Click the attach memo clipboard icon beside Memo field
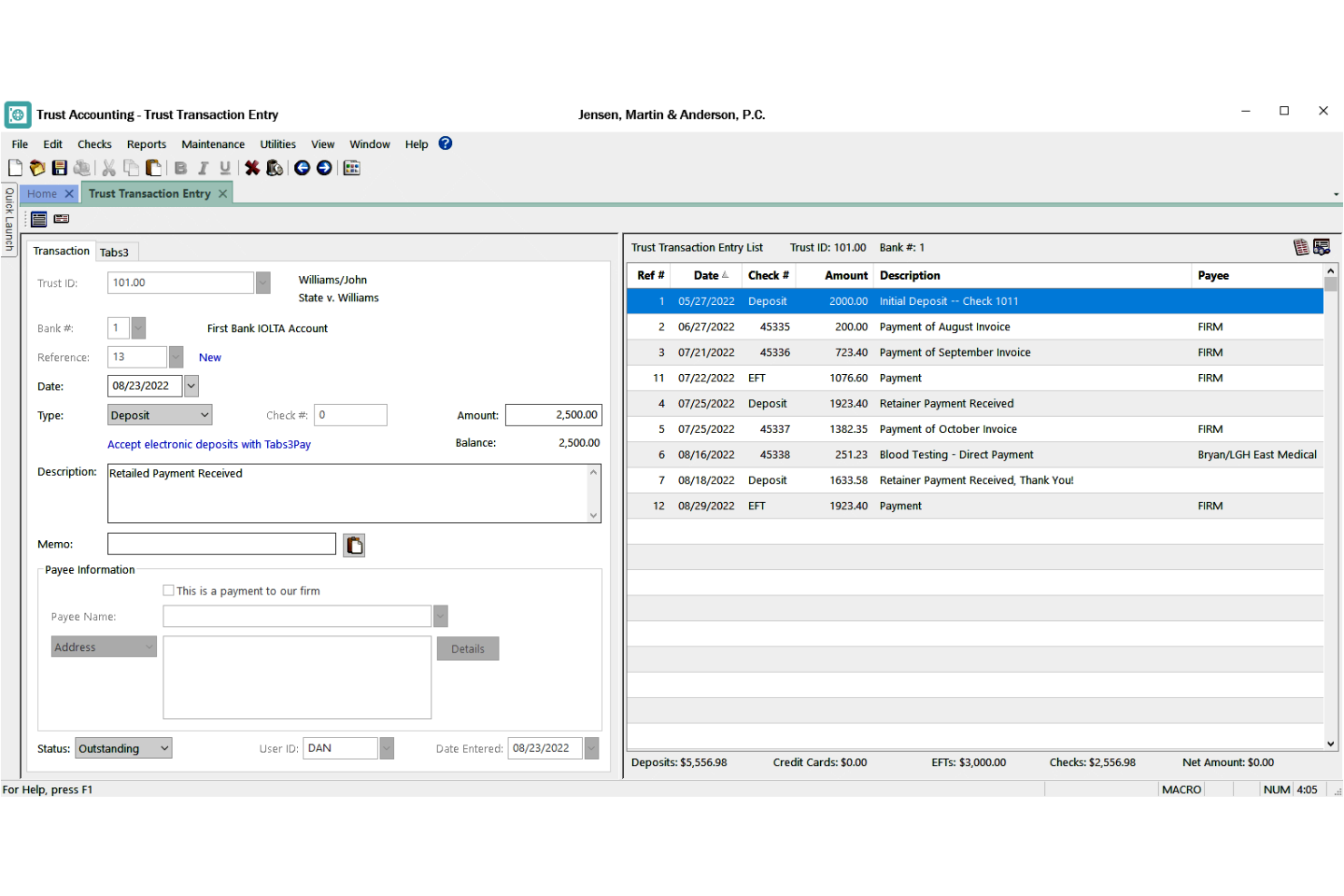1344x896 pixels. tap(353, 544)
